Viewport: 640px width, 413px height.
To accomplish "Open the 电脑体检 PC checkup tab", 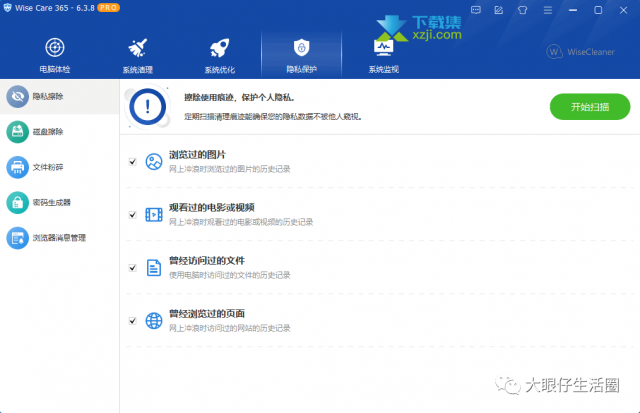I will tap(55, 55).
